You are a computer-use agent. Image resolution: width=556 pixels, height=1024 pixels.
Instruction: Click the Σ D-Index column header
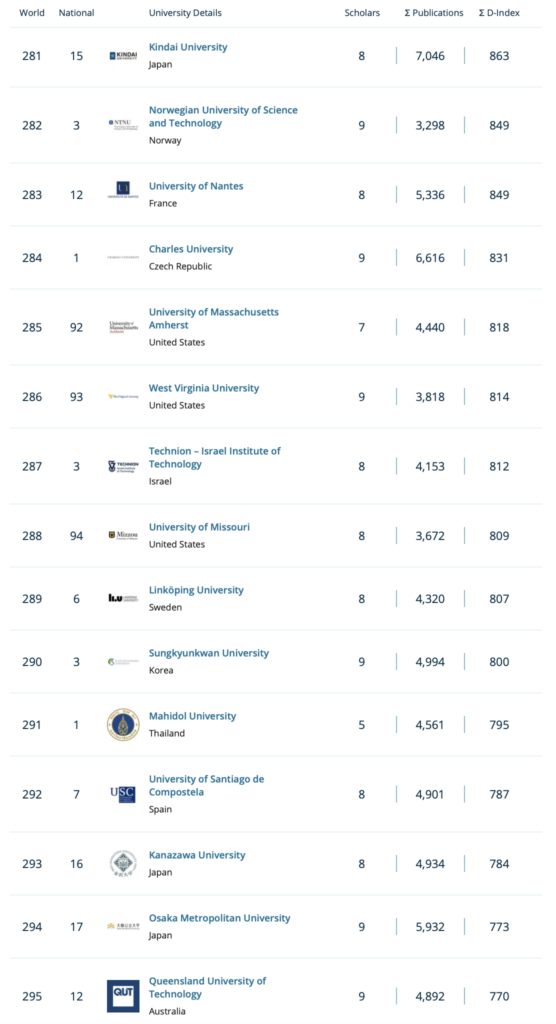499,12
